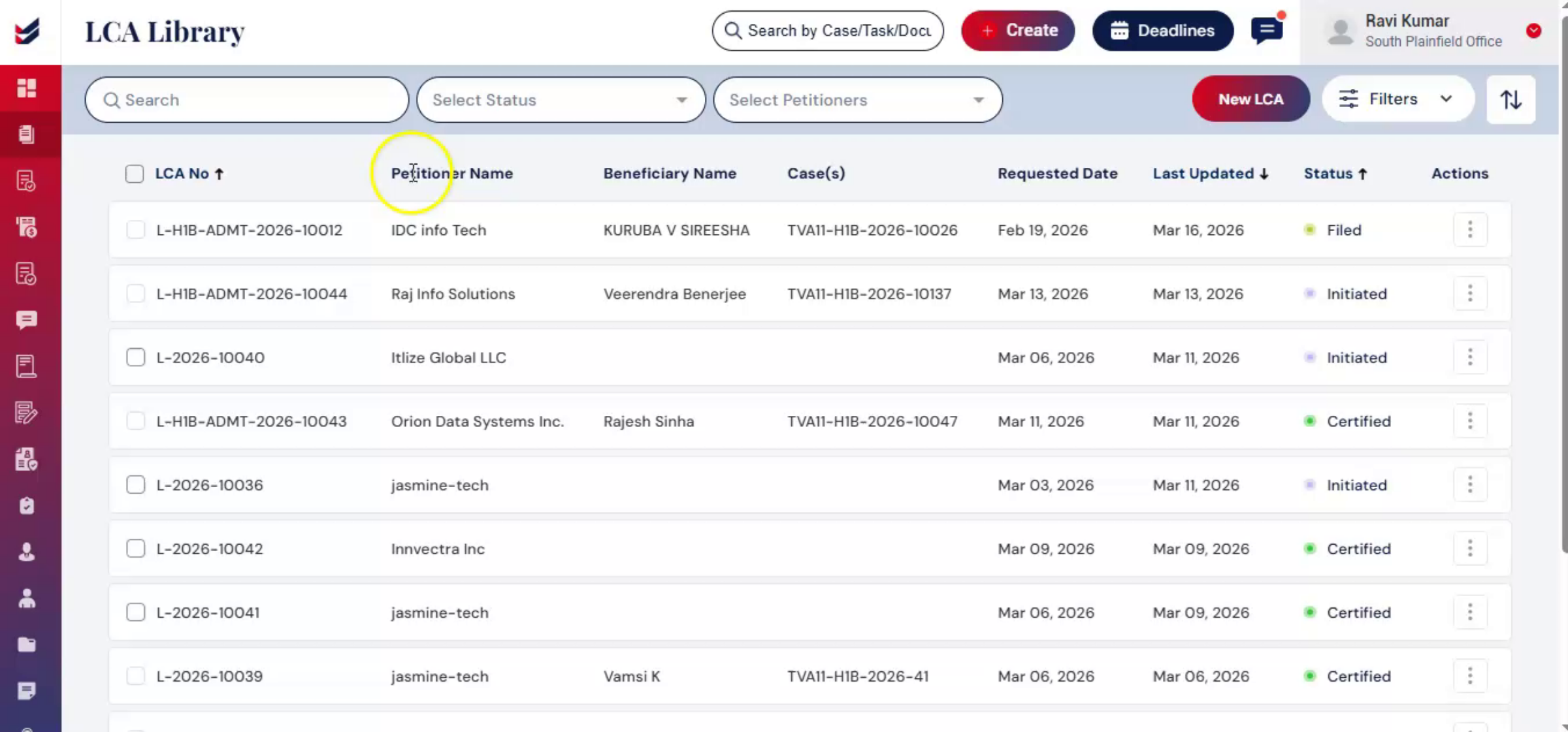Viewport: 1568px width, 732px height.
Task: Click the edit form pencil sidebar icon
Action: click(27, 413)
